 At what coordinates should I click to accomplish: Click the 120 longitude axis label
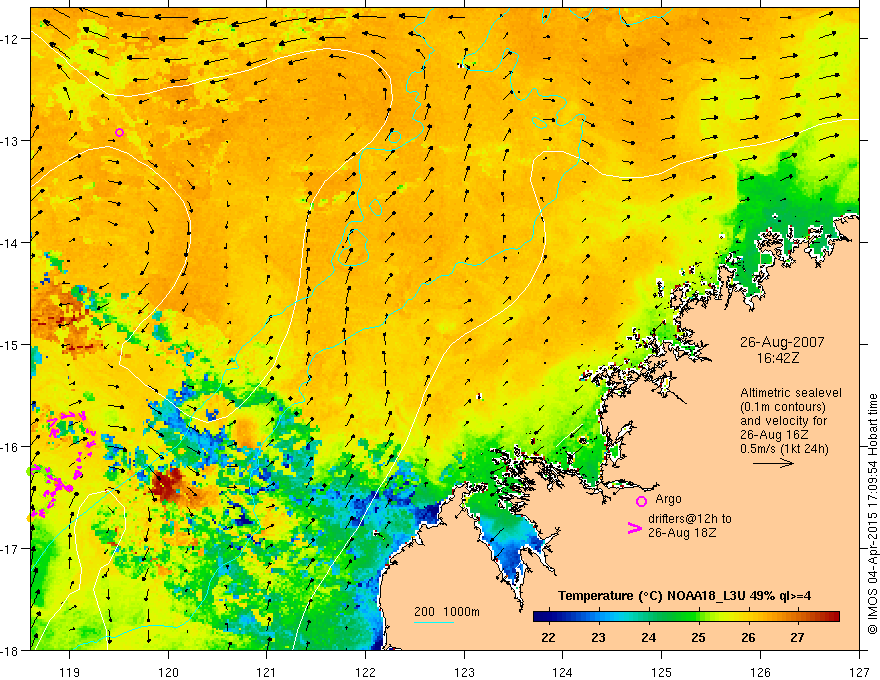[x=168, y=672]
